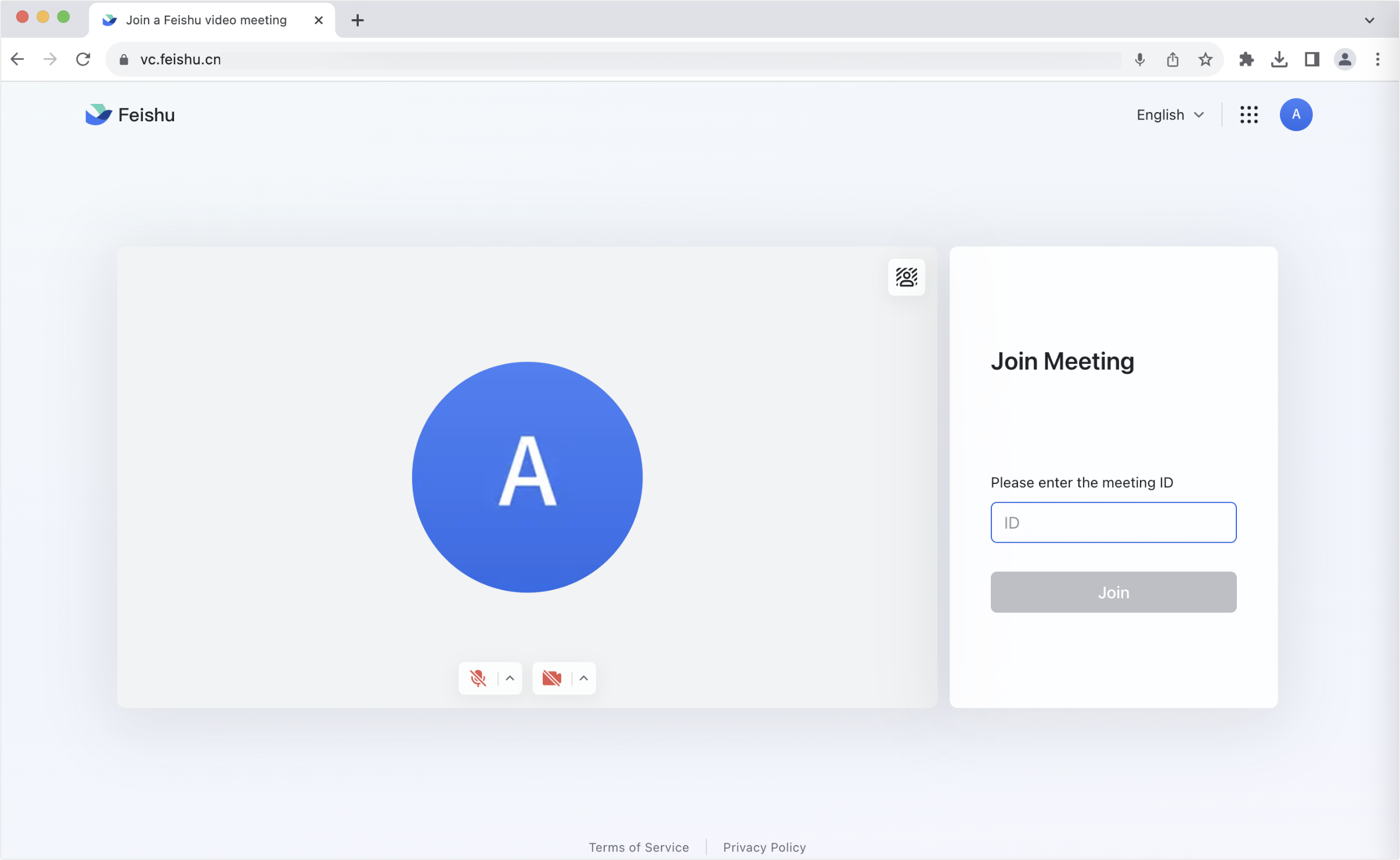The image size is (1400, 860).
Task: Click the profile avatar circle
Action: click(1296, 114)
